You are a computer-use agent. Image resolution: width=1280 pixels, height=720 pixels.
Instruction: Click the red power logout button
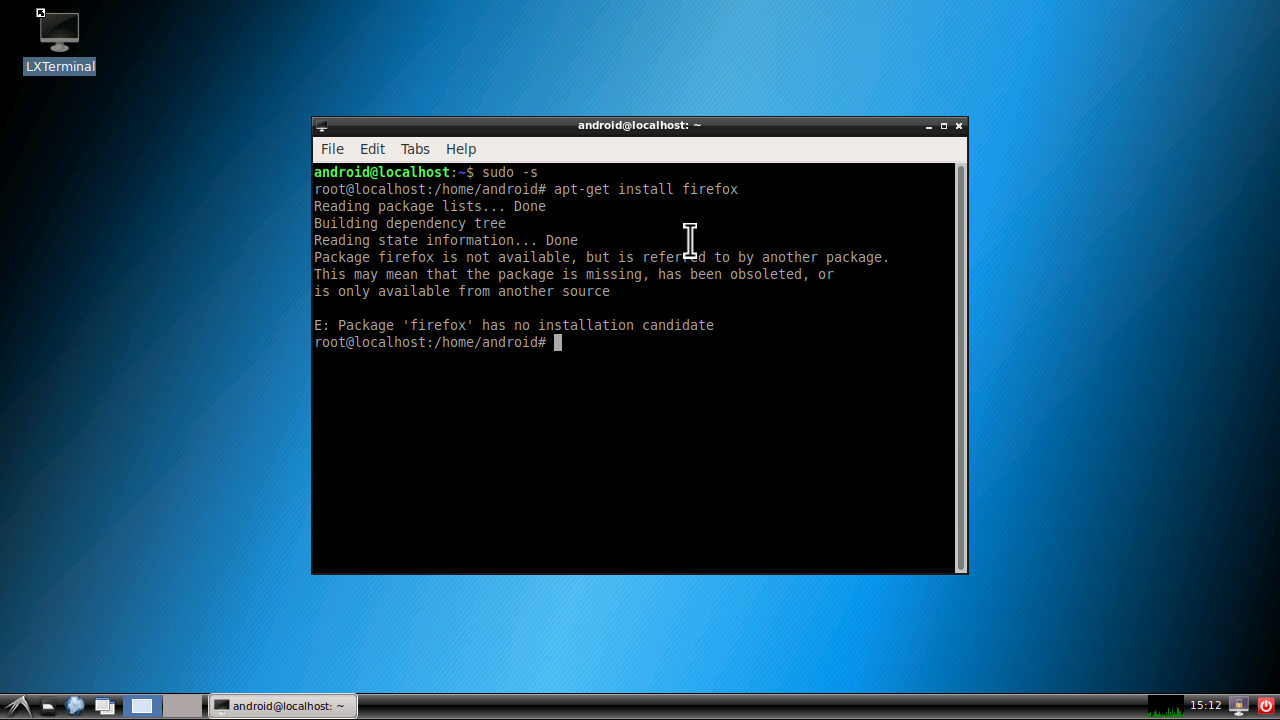(x=1265, y=706)
